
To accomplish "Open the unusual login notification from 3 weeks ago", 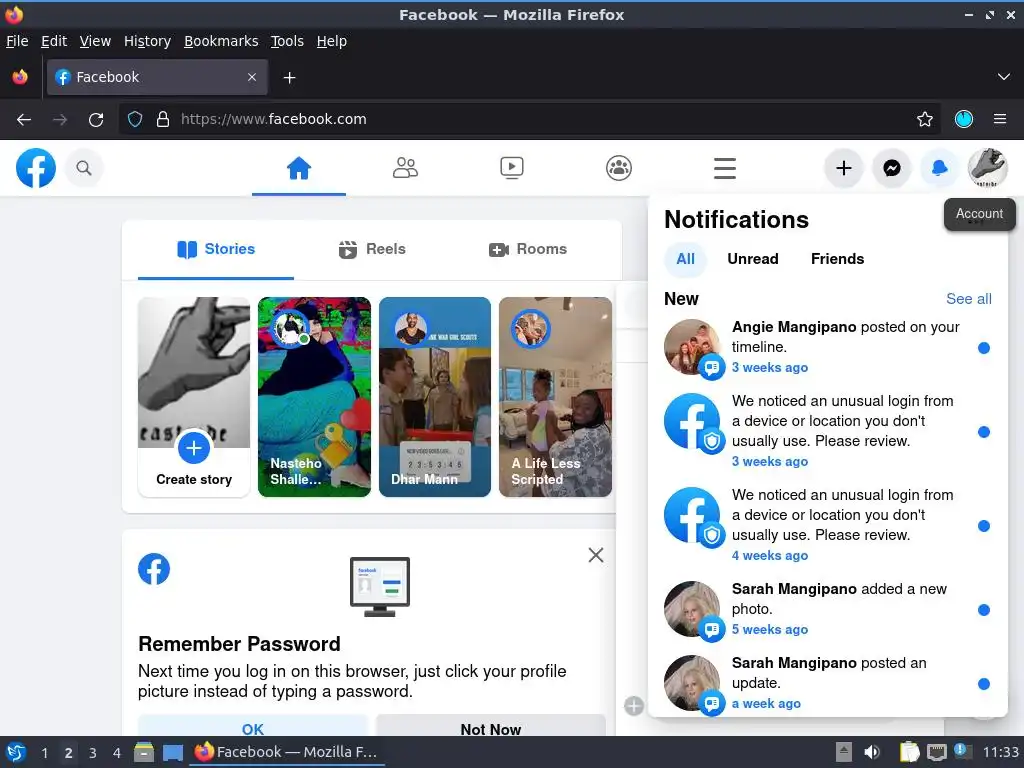I will pyautogui.click(x=827, y=432).
